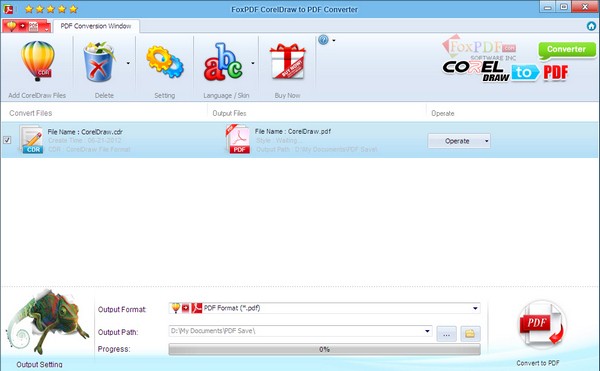Open the Output Path dropdown arrow
600x371 pixels.
tap(427, 331)
